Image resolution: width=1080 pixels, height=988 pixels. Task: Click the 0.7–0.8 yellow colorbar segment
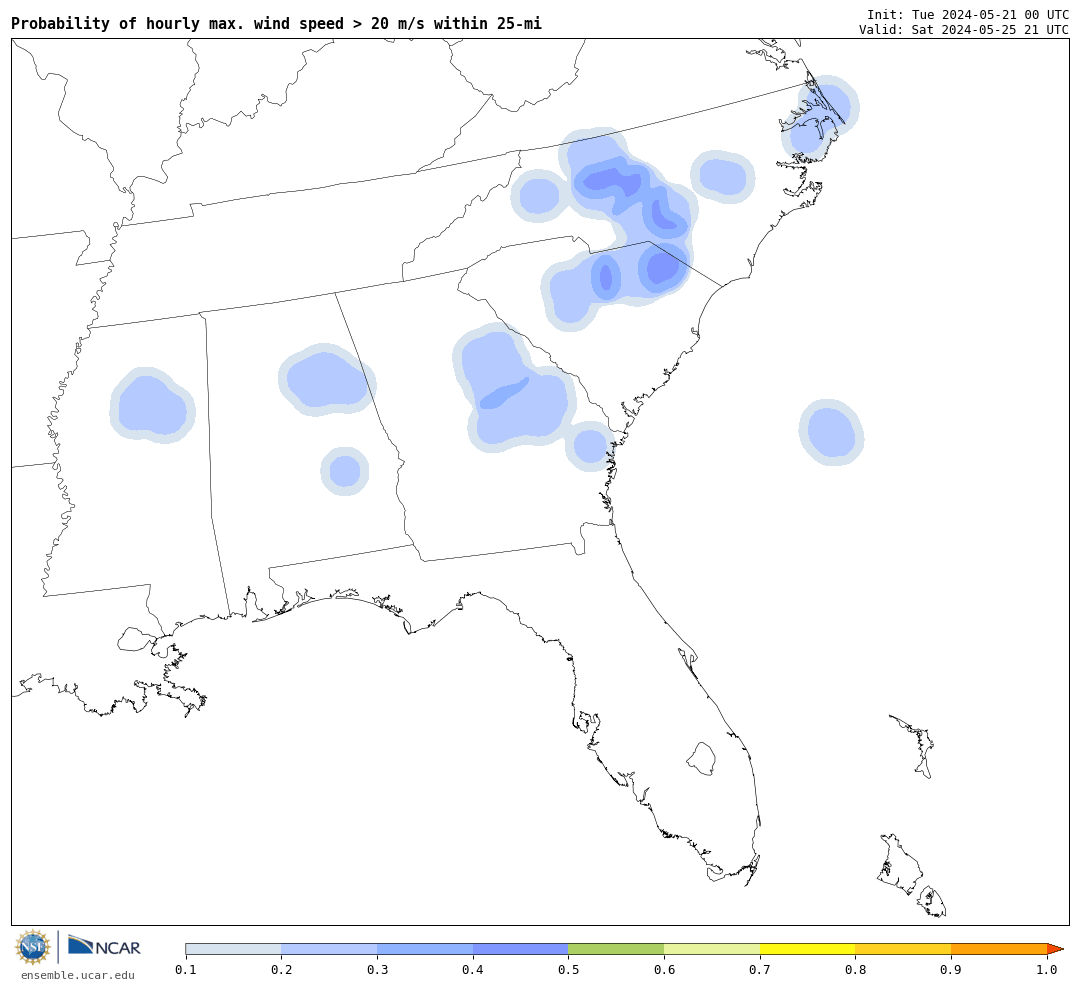point(808,949)
